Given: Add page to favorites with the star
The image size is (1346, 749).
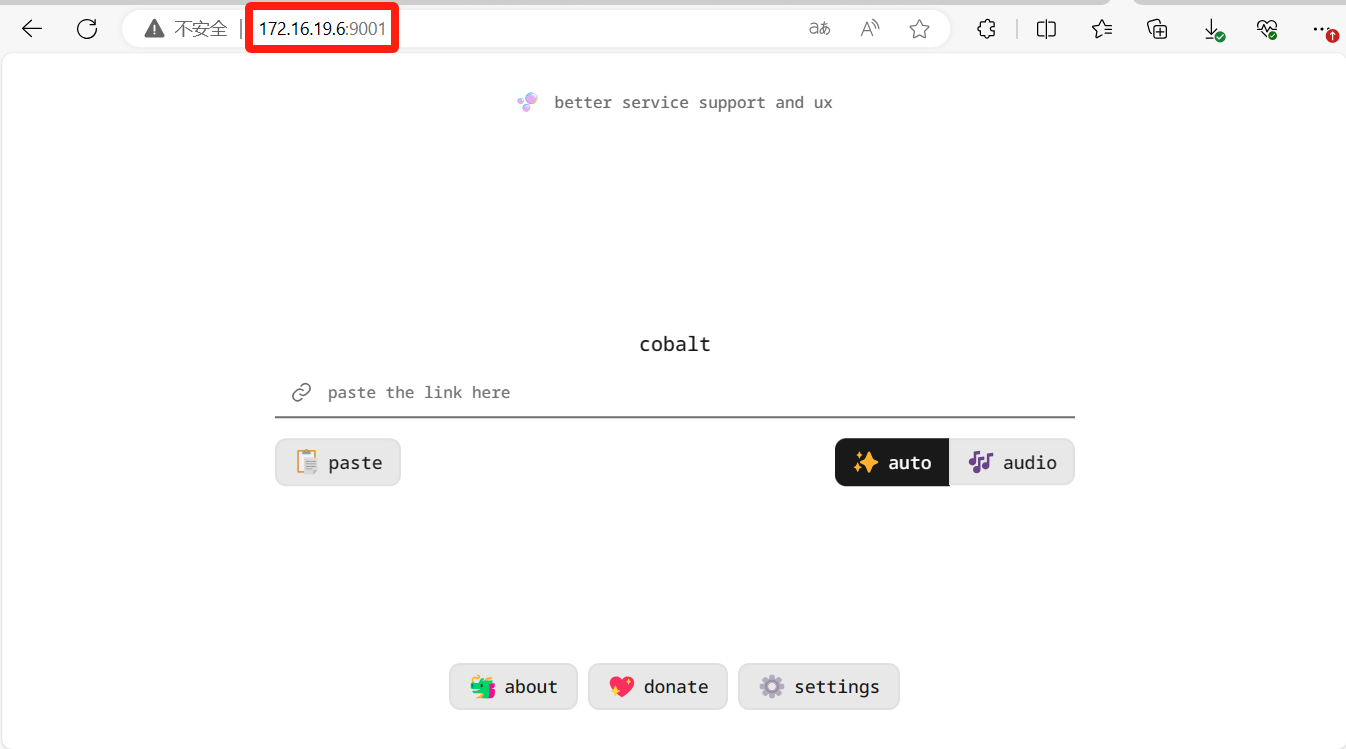Looking at the screenshot, I should coord(919,29).
